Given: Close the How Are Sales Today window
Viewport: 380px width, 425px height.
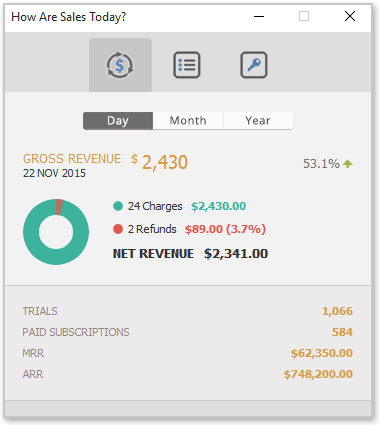Looking at the screenshot, I should click(350, 16).
